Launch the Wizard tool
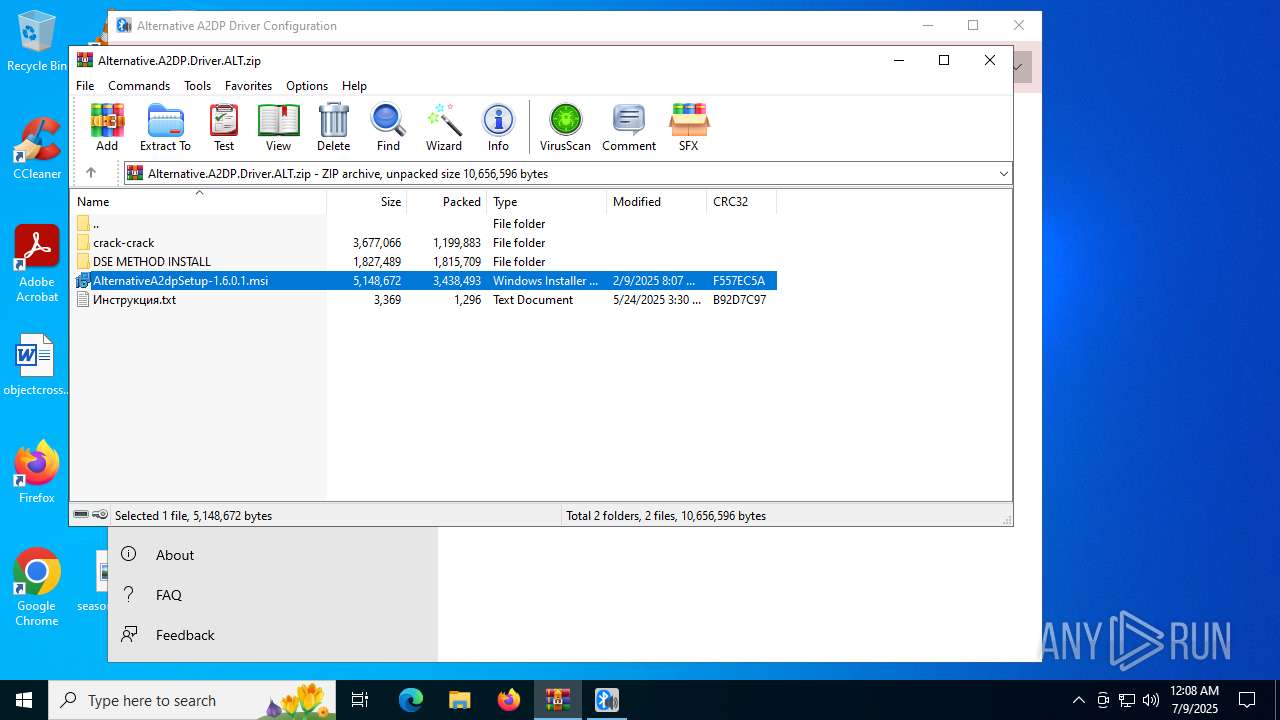1280x720 pixels. point(443,127)
